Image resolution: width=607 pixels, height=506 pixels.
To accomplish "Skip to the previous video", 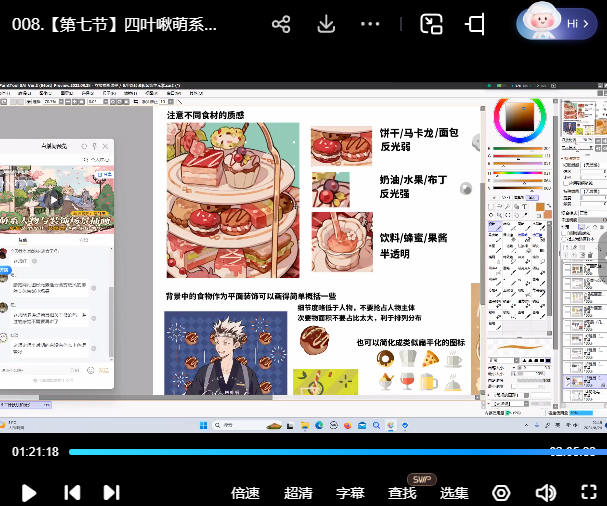I will (x=72, y=492).
